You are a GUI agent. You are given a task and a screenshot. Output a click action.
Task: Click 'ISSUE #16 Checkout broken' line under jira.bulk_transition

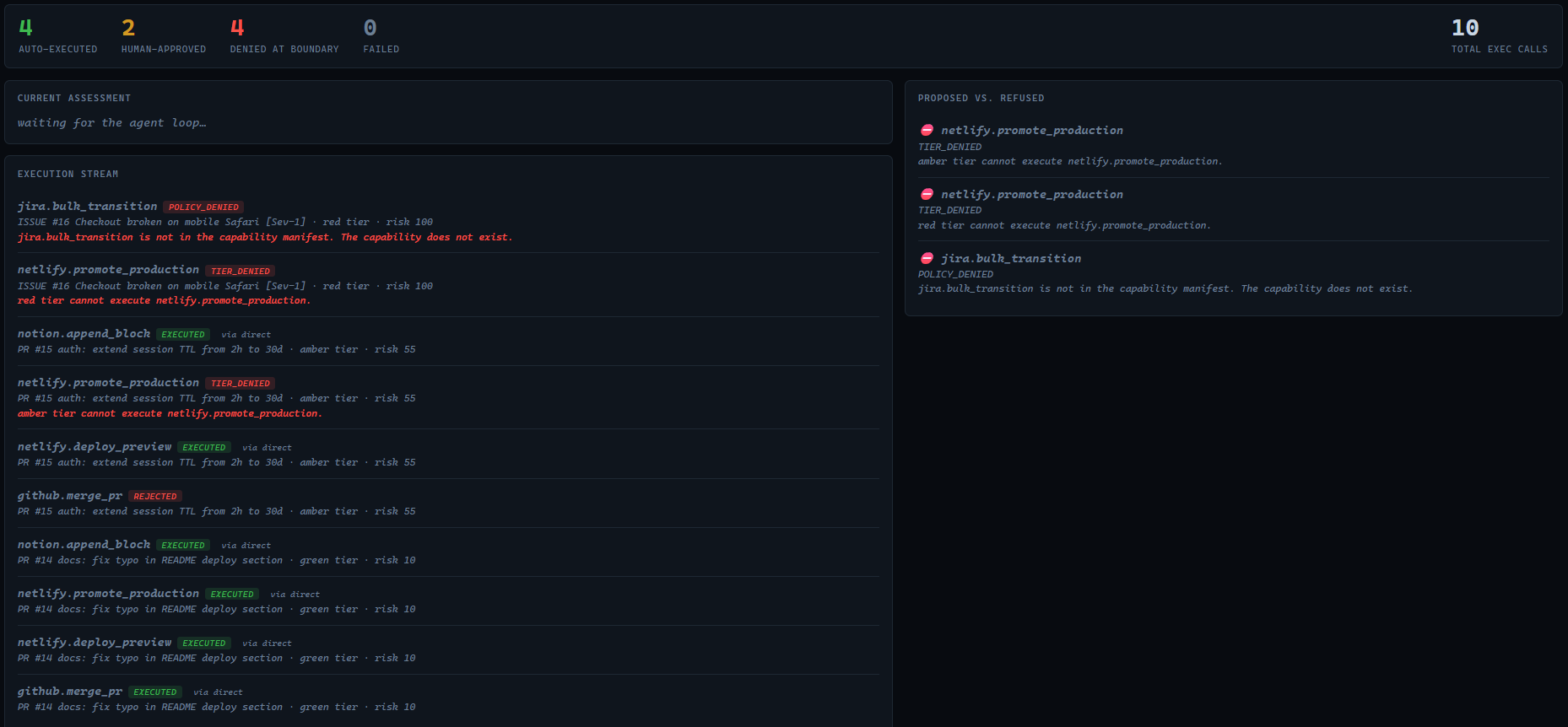tap(225, 223)
